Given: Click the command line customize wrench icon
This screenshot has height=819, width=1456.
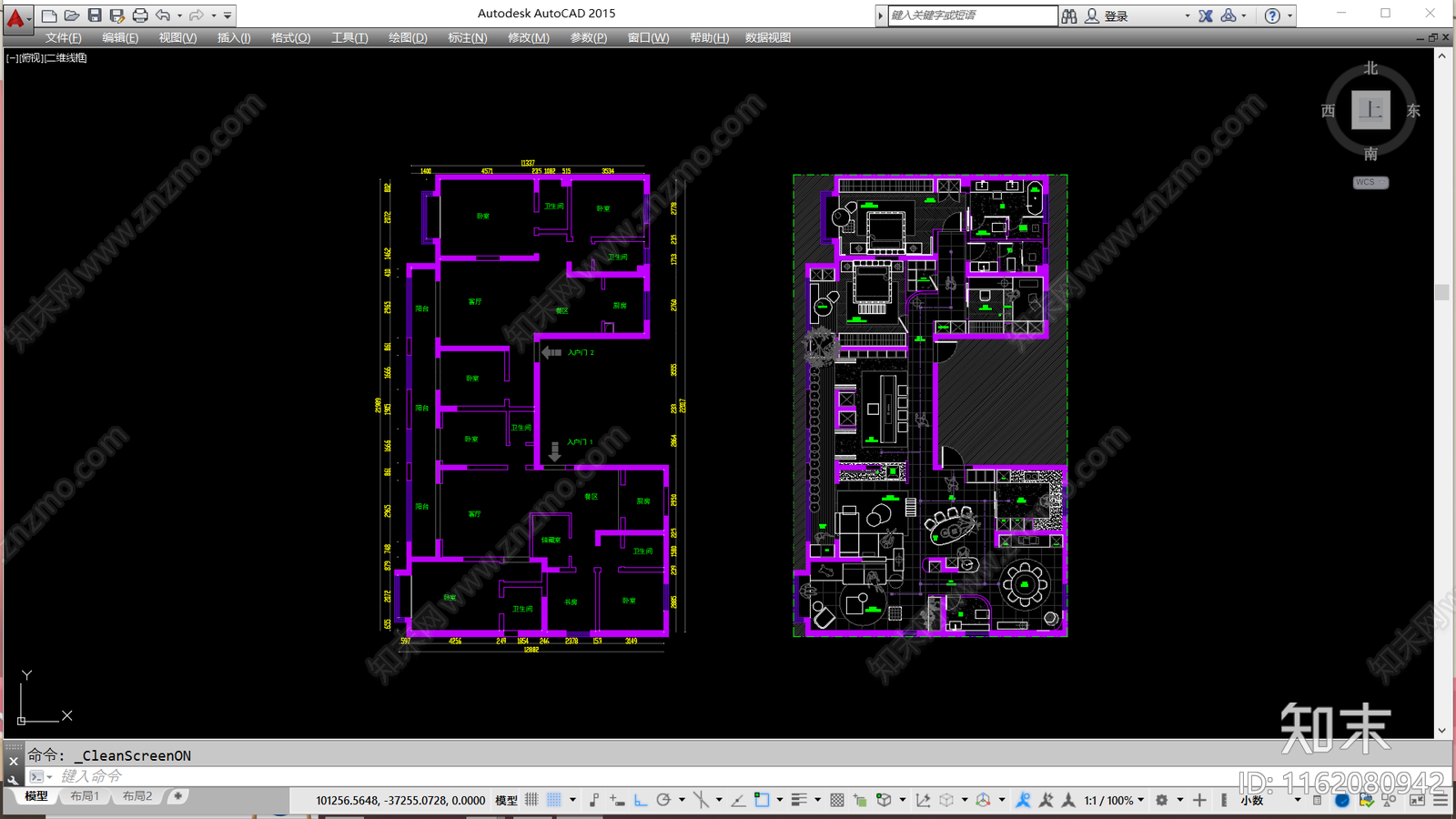Looking at the screenshot, I should 13,779.
